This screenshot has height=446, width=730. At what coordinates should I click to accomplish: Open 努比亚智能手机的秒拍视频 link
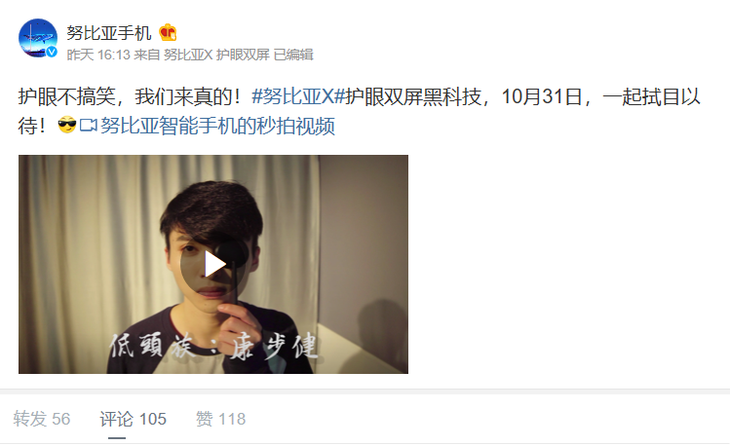217,126
